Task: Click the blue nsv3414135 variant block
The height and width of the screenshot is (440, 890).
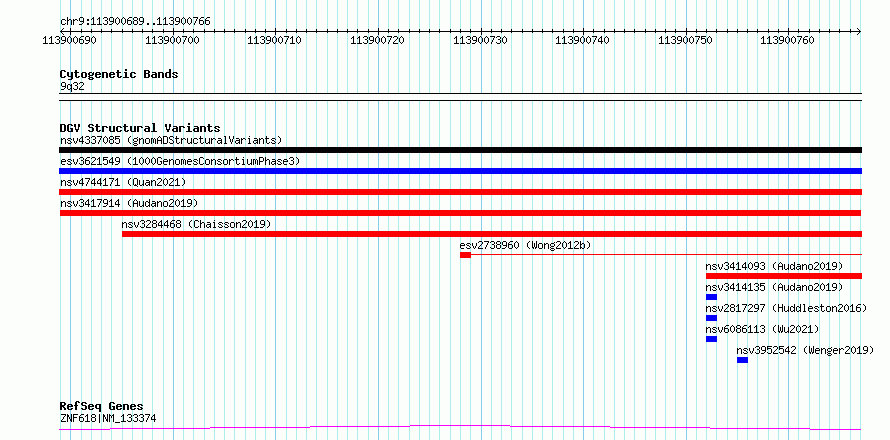Action: click(x=711, y=297)
